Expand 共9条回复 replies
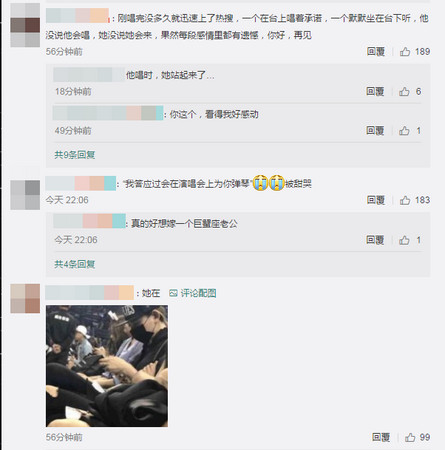This screenshot has width=445, height=450. click(75, 155)
